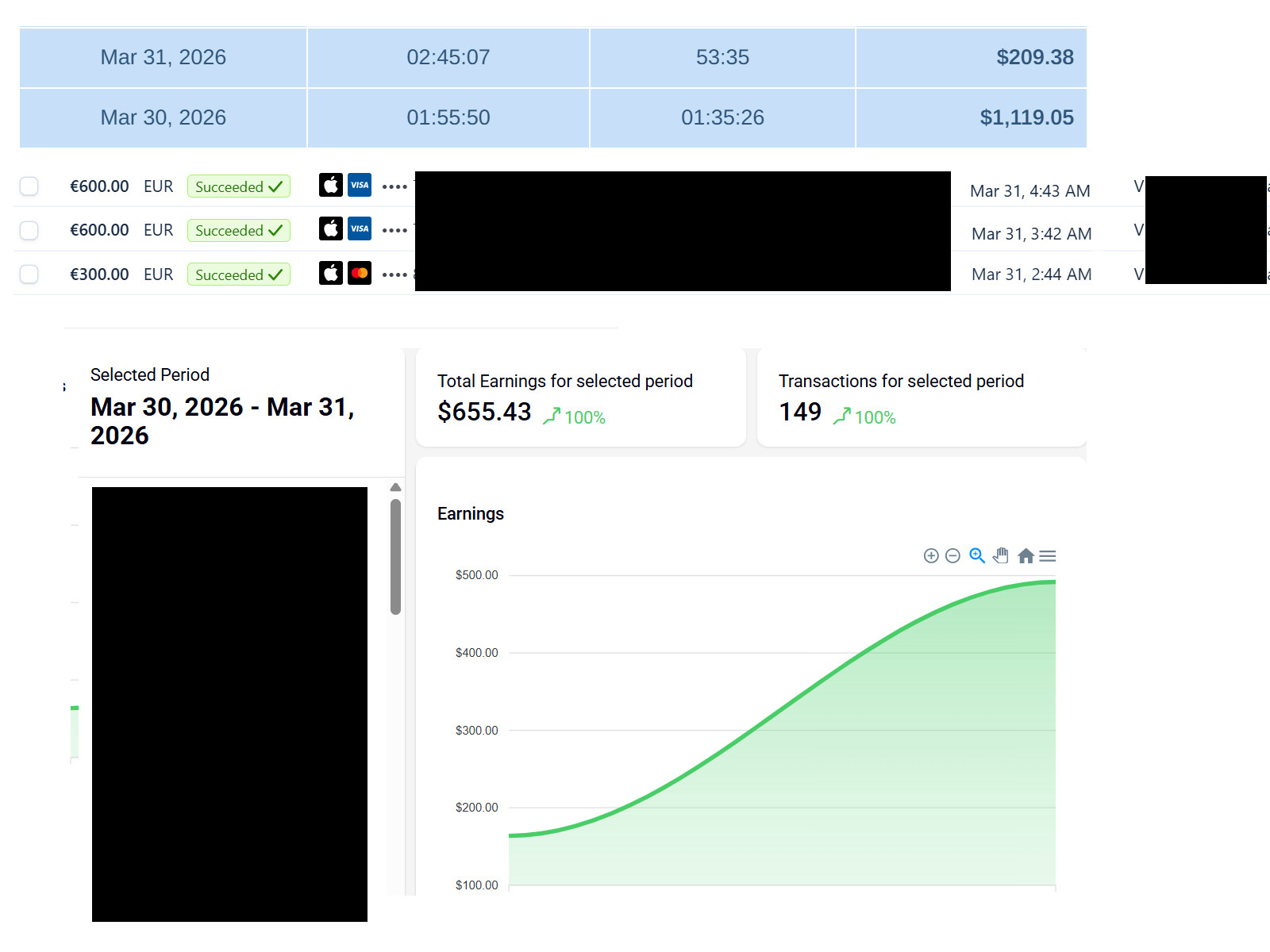Viewport: 1270px width, 952px height.
Task: Open the Selected Period date range
Action: pos(222,420)
